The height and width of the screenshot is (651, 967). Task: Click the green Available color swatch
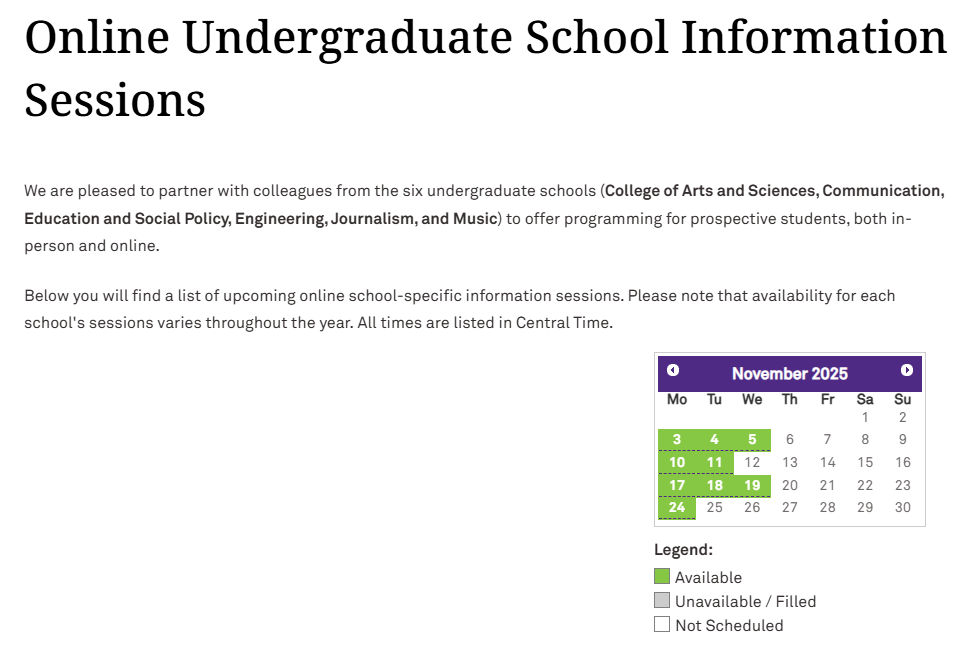(661, 576)
